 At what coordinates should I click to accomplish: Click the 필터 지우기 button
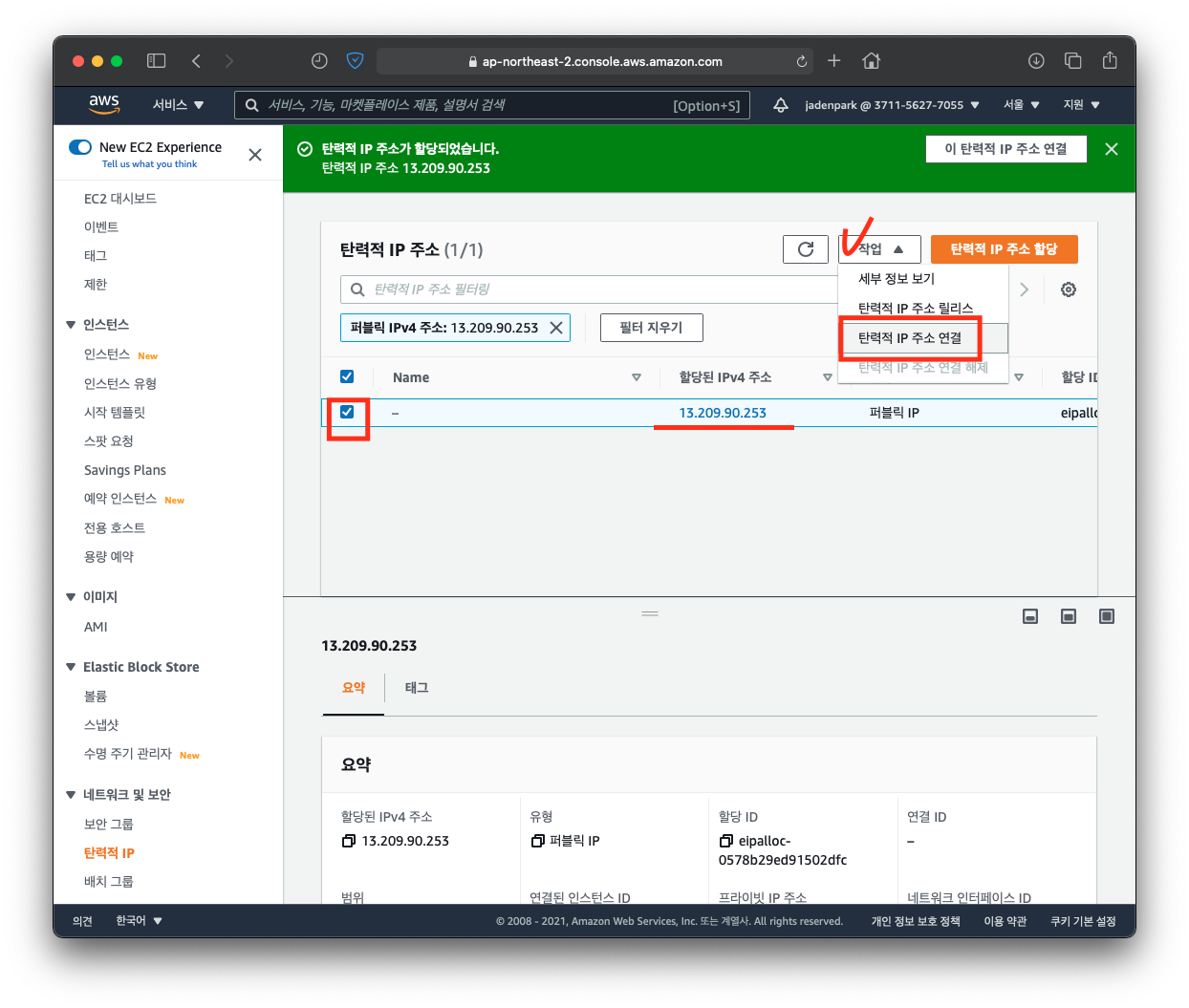click(x=652, y=328)
